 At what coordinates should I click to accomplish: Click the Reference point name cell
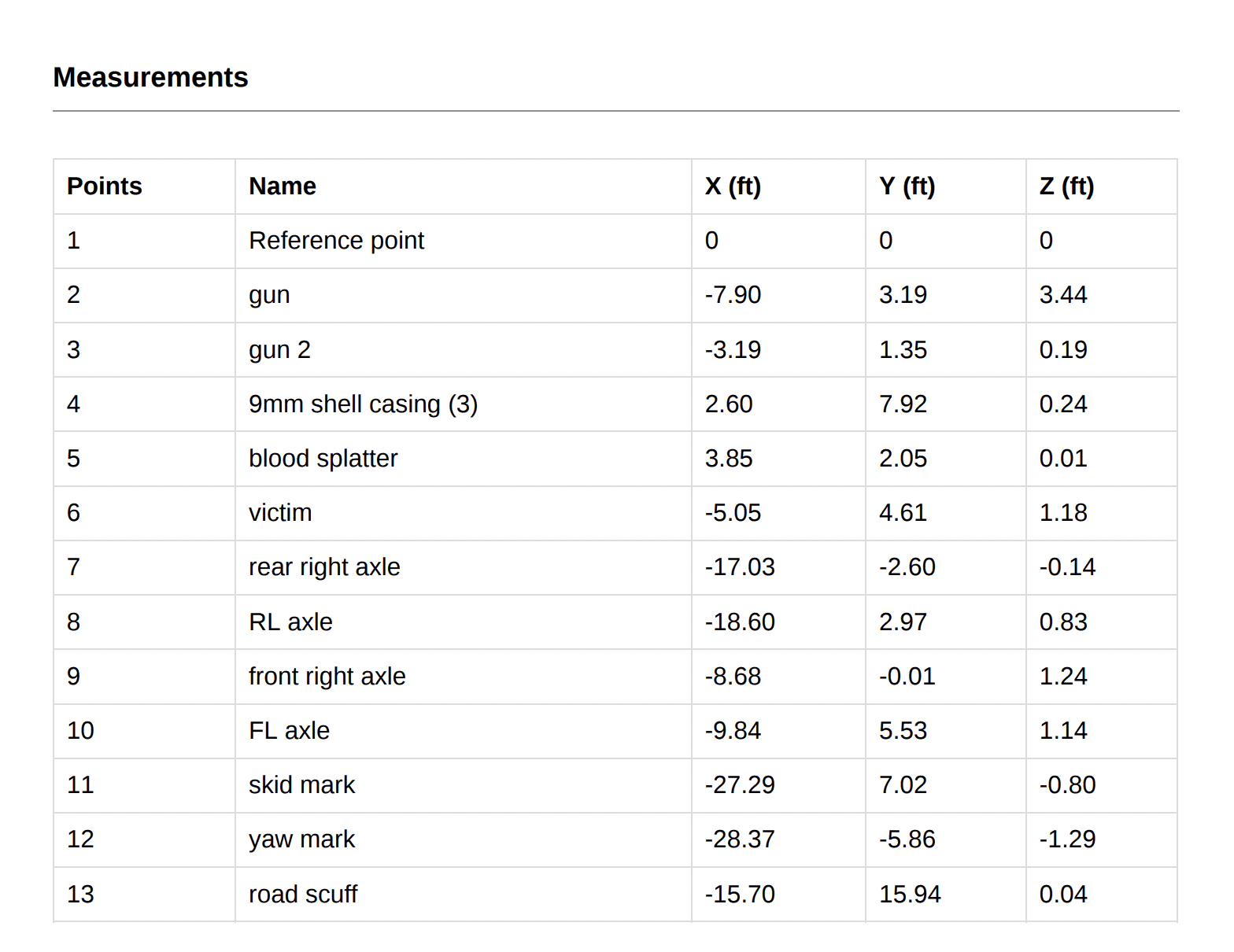336,241
